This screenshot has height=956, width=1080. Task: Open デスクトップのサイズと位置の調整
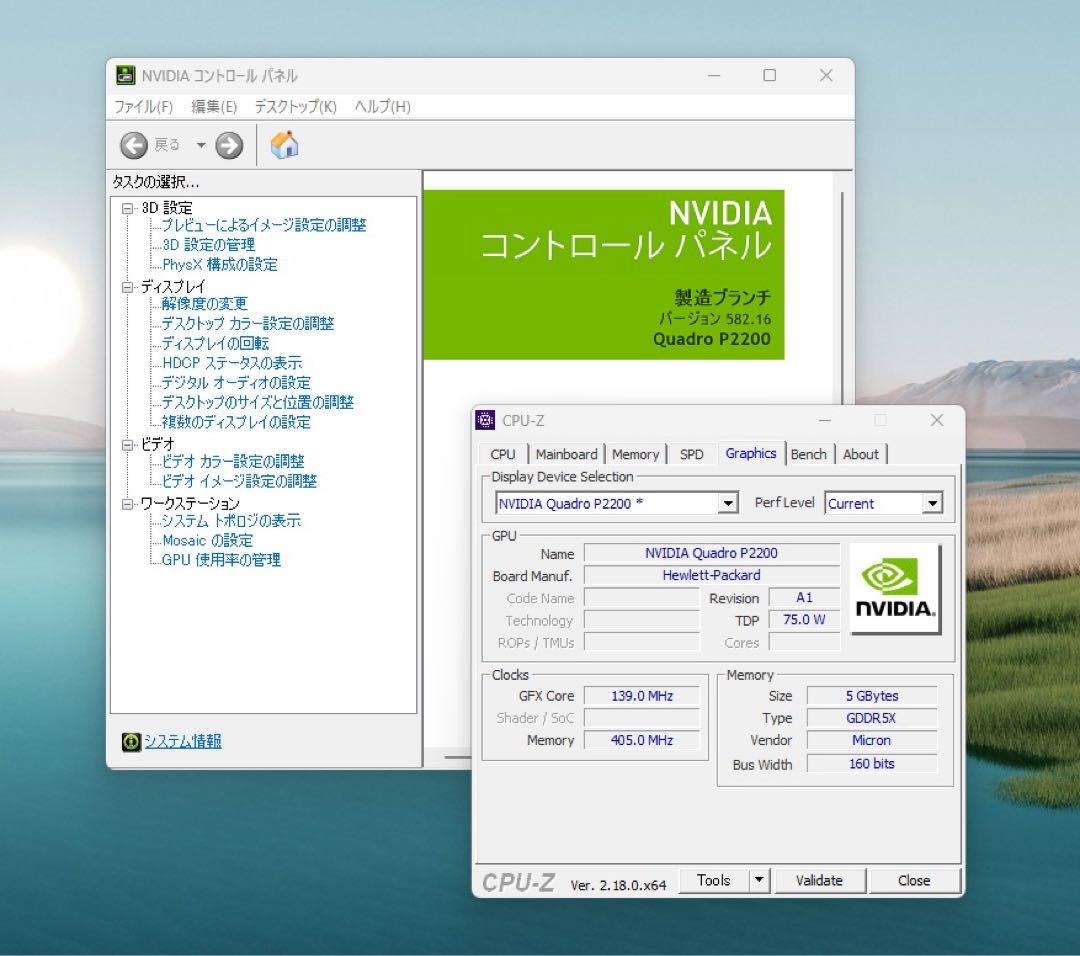click(x=258, y=402)
